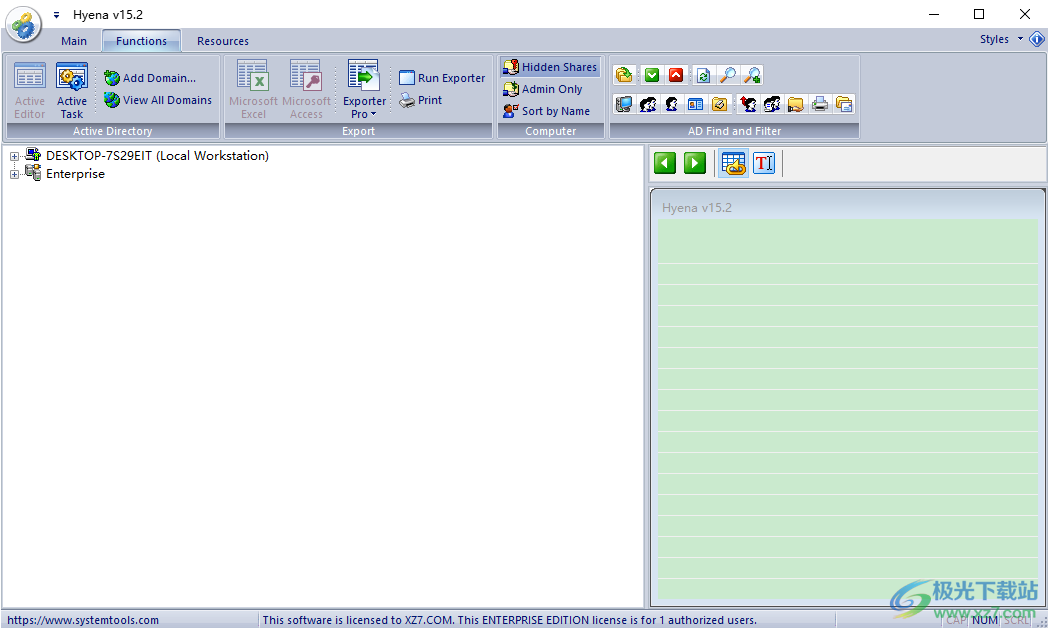Click the red T text mode icon
1049x629 pixels.
764,163
